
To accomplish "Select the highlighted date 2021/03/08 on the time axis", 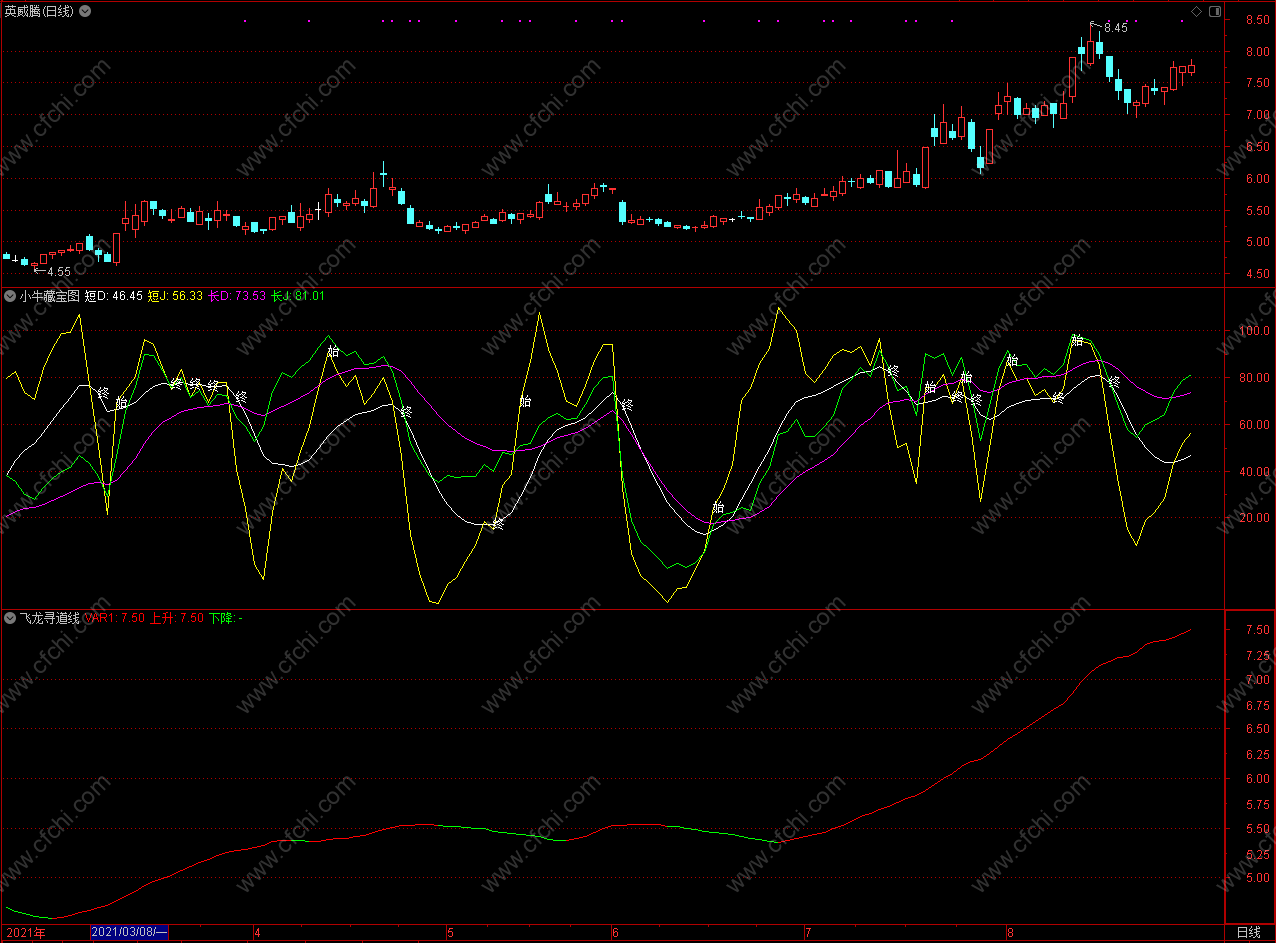I will pos(129,933).
